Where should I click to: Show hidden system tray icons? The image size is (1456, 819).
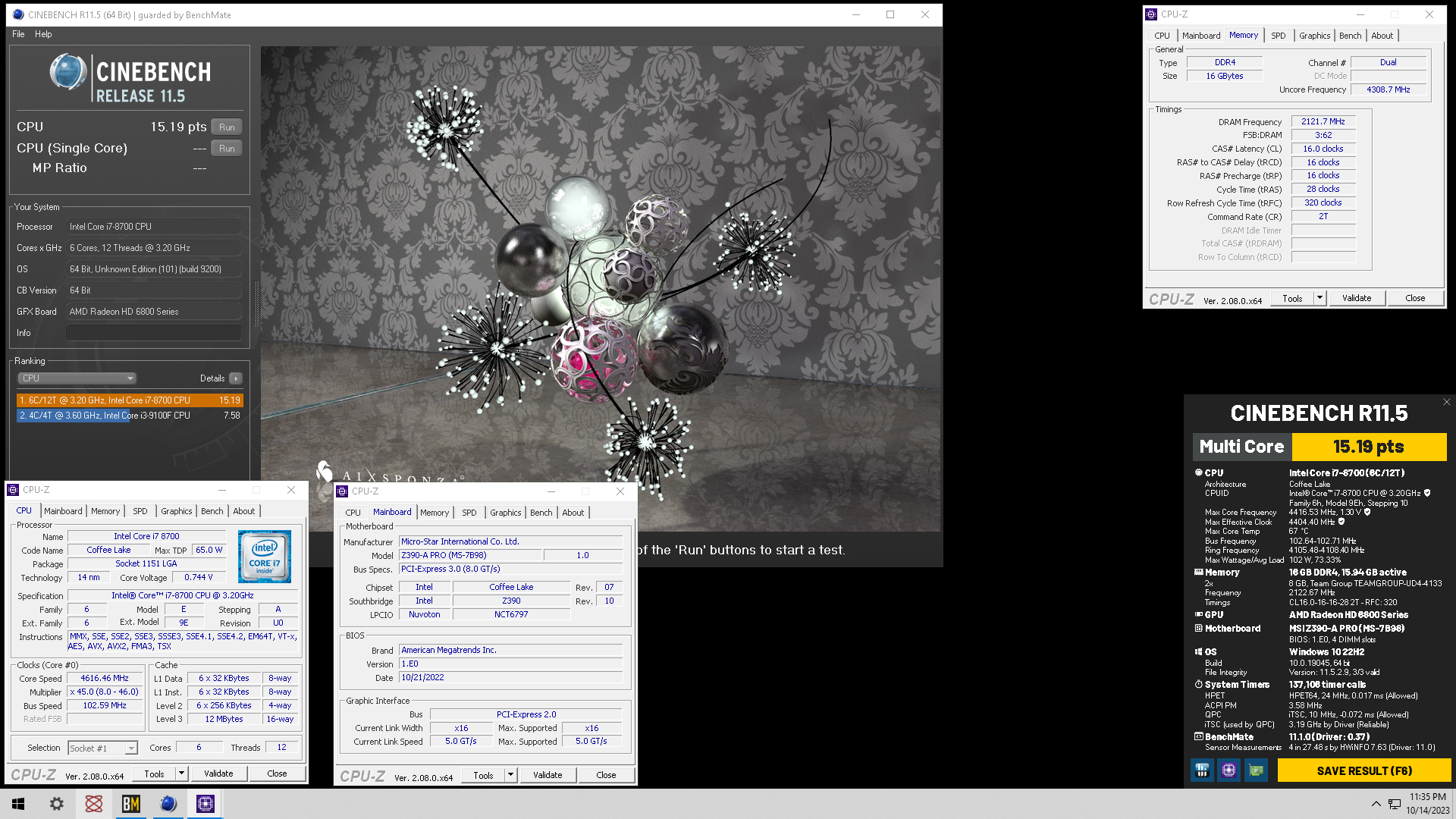[x=1376, y=804]
